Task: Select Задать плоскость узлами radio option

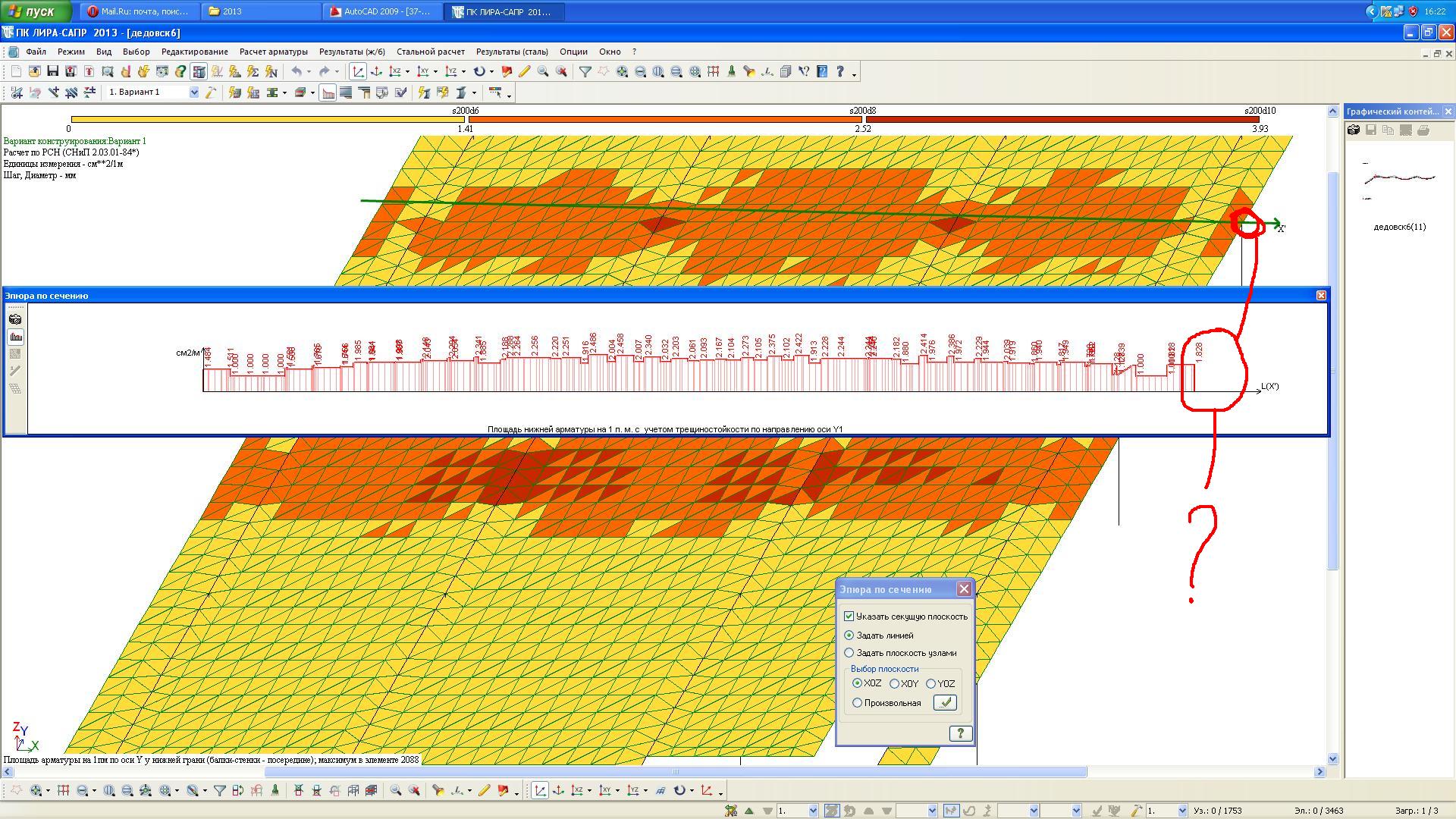Action: pos(849,653)
